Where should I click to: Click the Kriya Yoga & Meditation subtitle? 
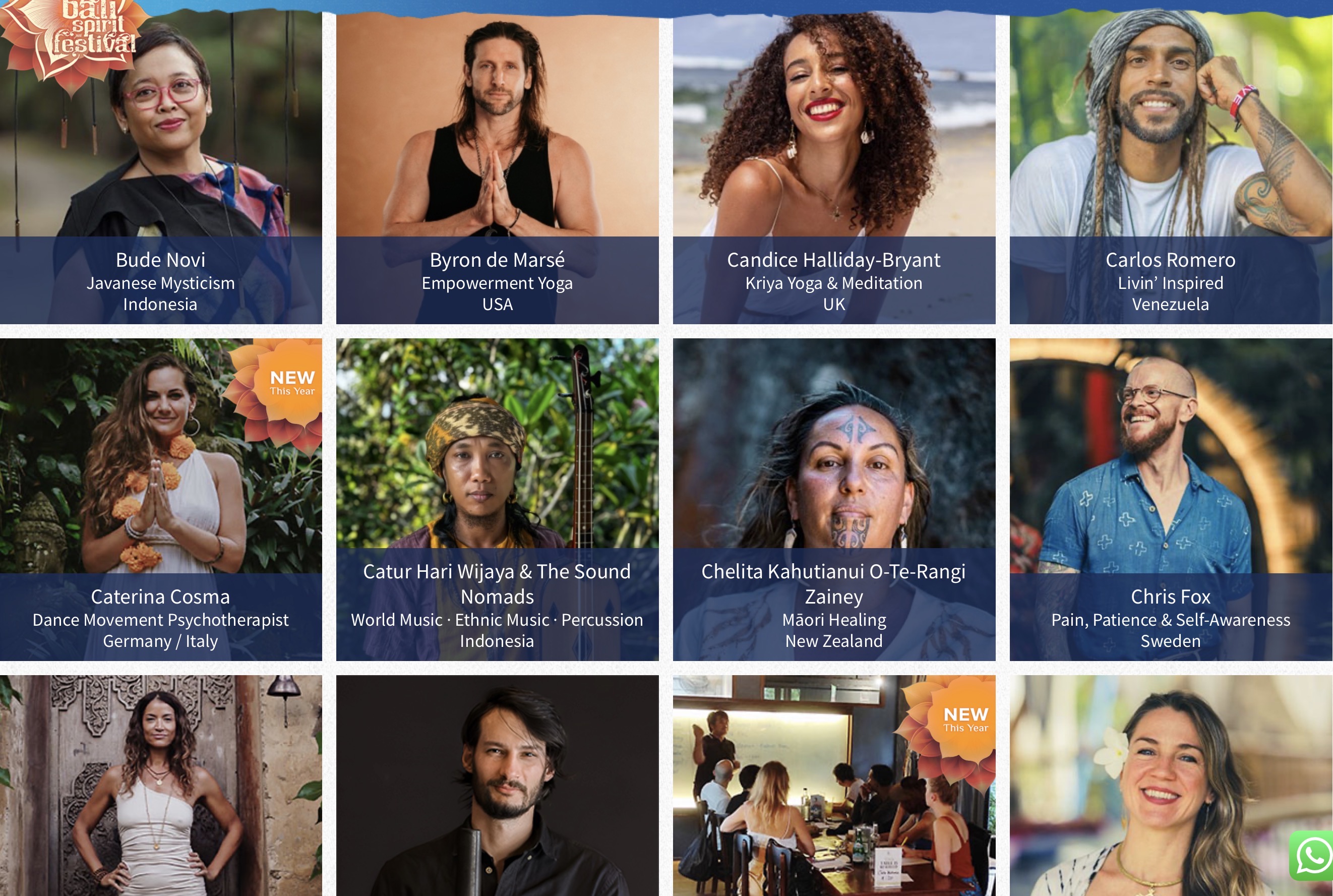point(833,283)
